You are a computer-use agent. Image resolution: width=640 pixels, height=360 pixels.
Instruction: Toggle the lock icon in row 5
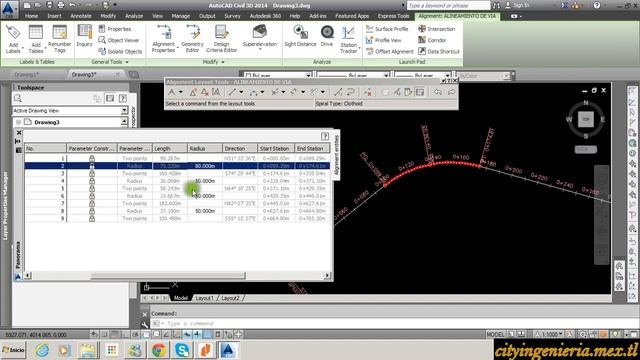coord(92,188)
